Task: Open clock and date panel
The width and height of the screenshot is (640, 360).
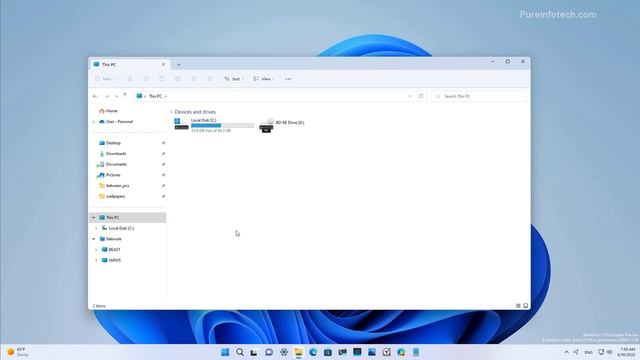Action: [627, 352]
